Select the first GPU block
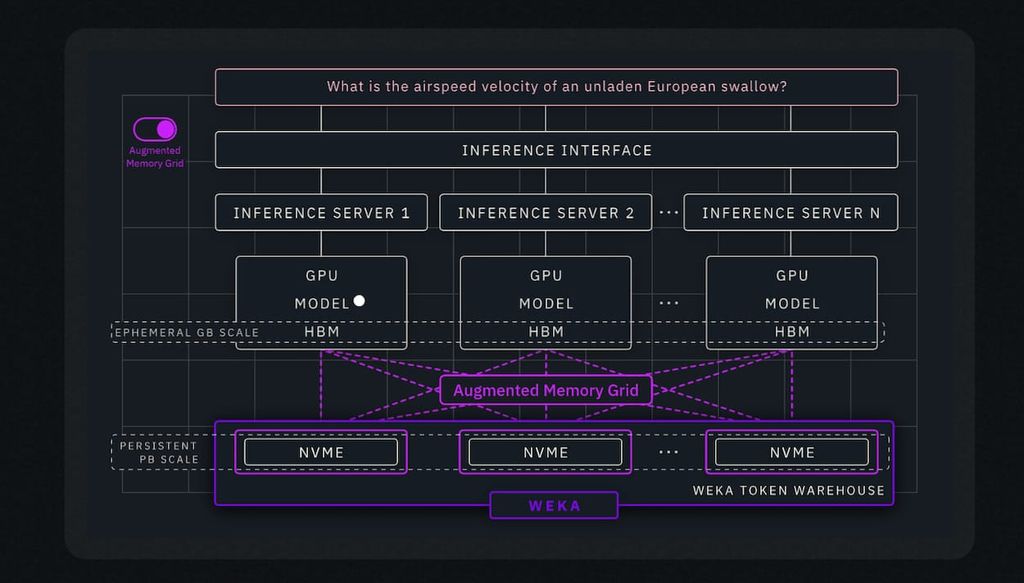Screen dimensions: 1024x583 (321, 302)
